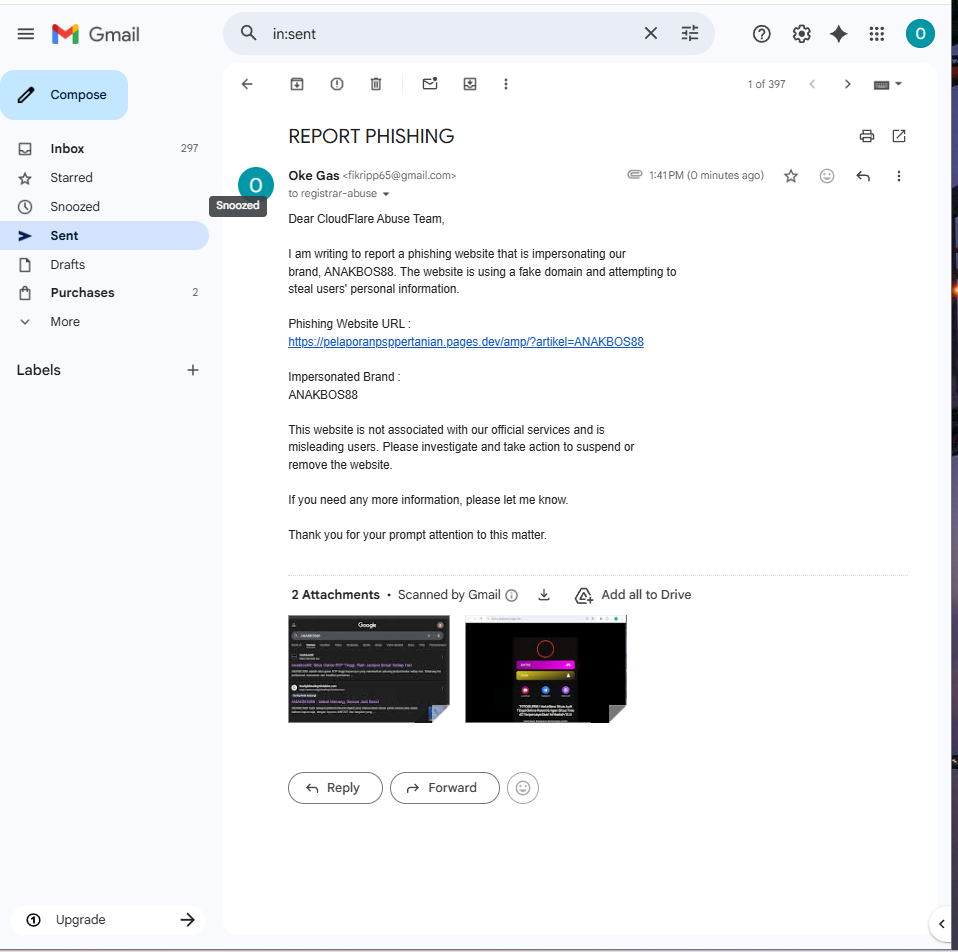View Scanned by Gmail info icon
The width and height of the screenshot is (958, 952).
coord(511,595)
